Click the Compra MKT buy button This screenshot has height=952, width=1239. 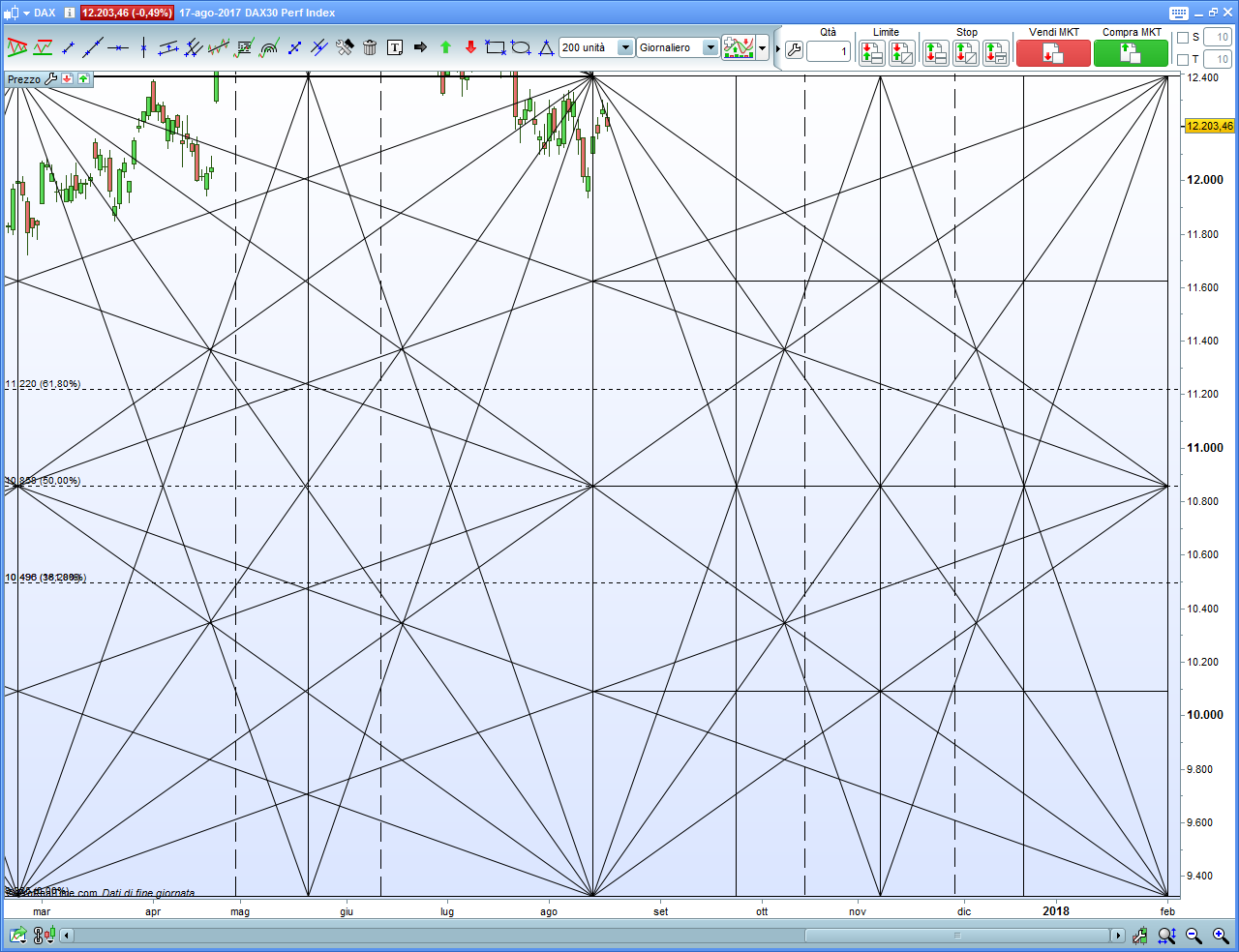pos(1131,53)
